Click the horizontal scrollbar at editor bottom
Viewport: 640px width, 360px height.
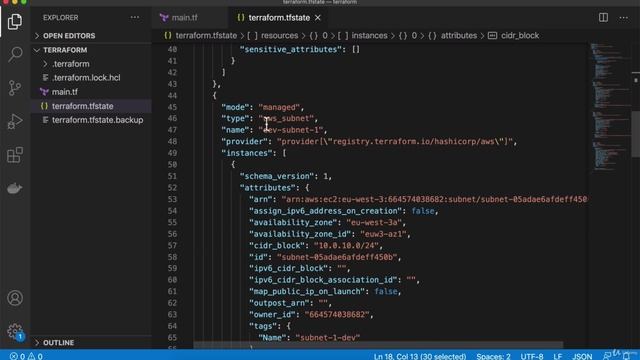pyautogui.click(x=378, y=346)
